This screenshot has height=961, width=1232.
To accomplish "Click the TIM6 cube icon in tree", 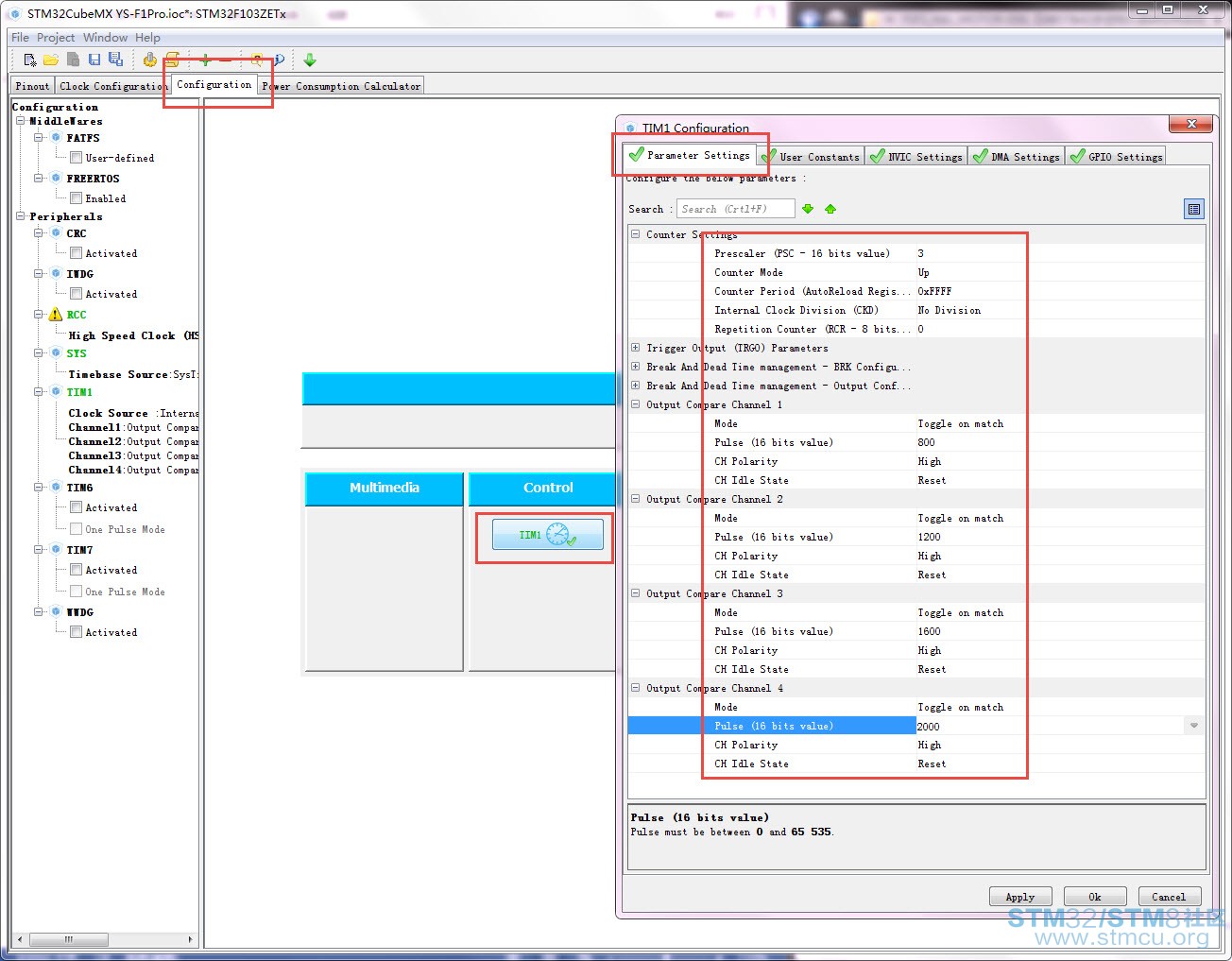I will click(x=56, y=488).
